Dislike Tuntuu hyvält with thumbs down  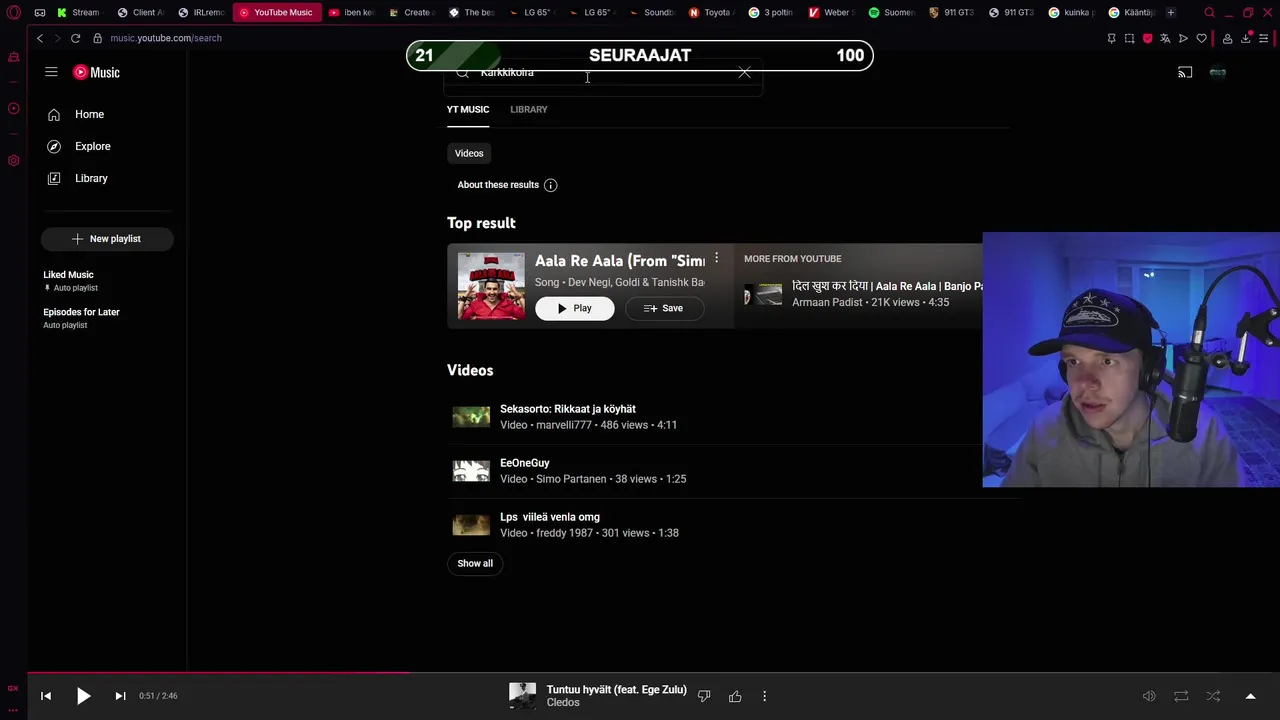click(704, 696)
